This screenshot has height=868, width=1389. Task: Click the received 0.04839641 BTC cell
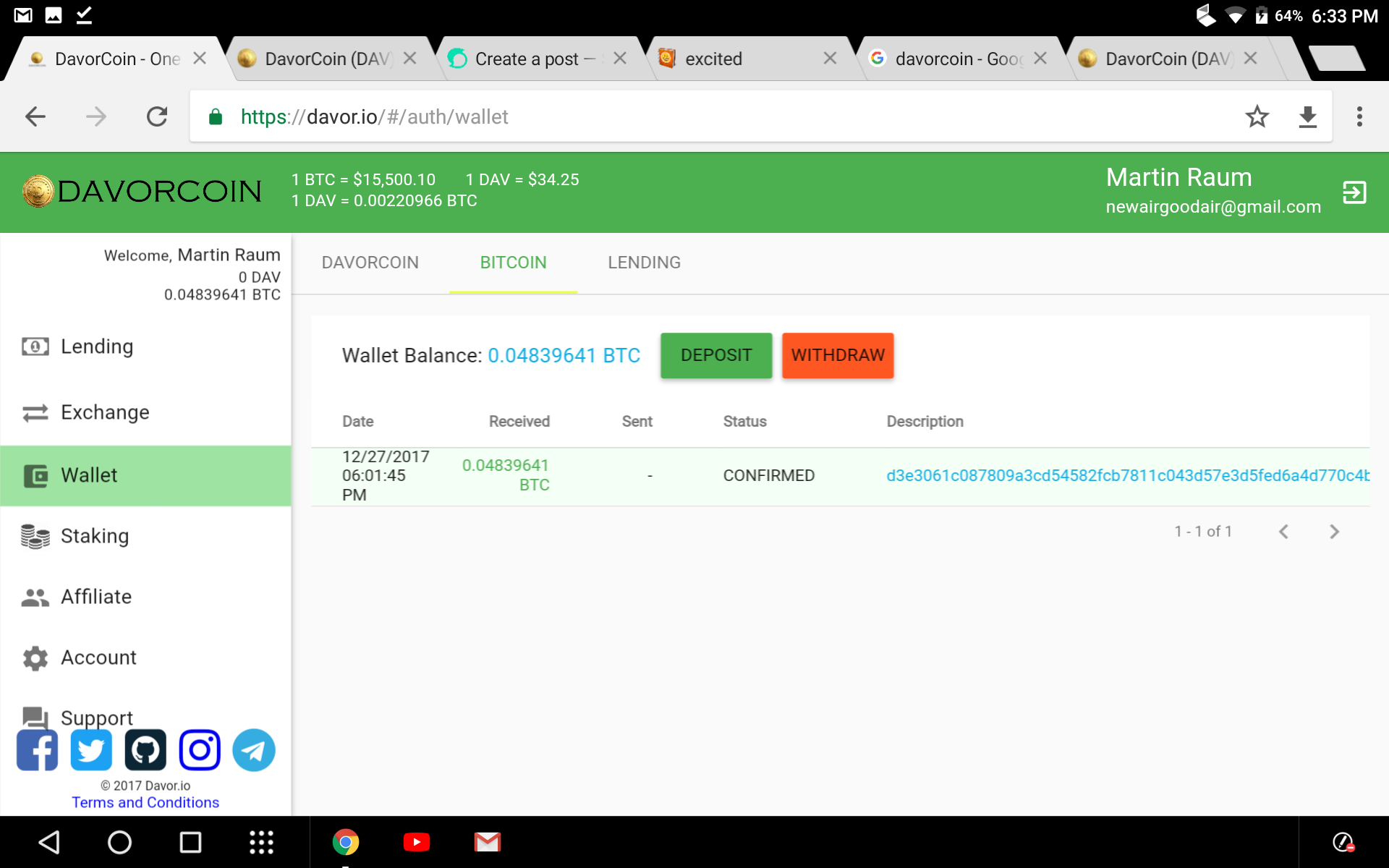[x=506, y=475]
